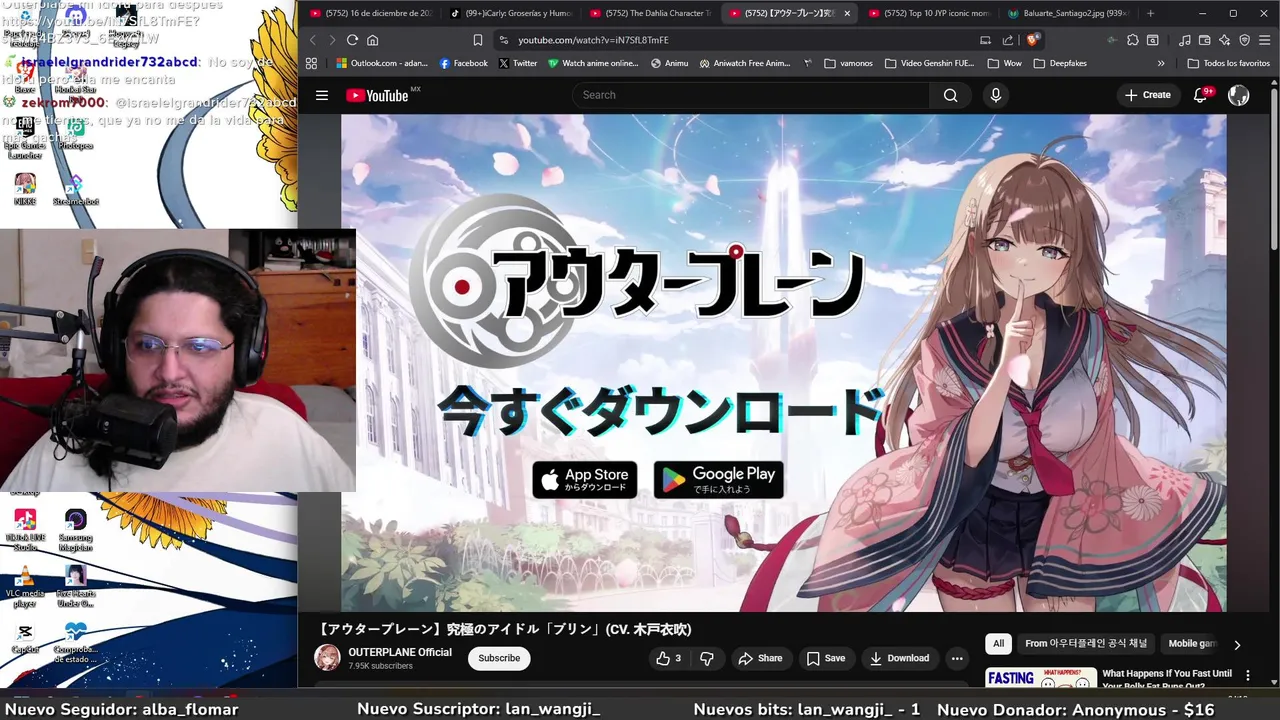
Task: Select the All recommendations chip
Action: [x=998, y=644]
